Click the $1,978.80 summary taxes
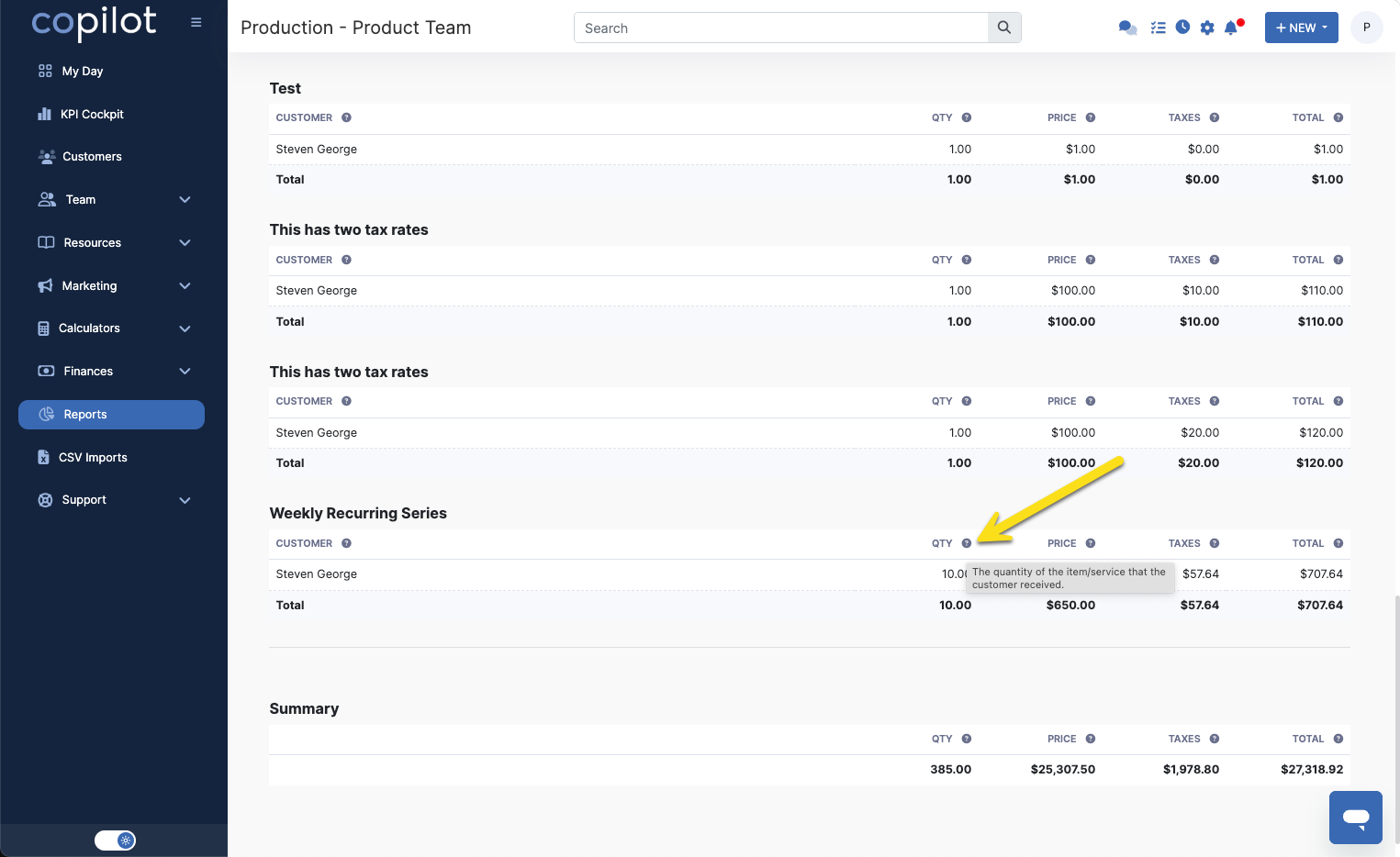Viewport: 1400px width, 857px height. pos(1191,769)
